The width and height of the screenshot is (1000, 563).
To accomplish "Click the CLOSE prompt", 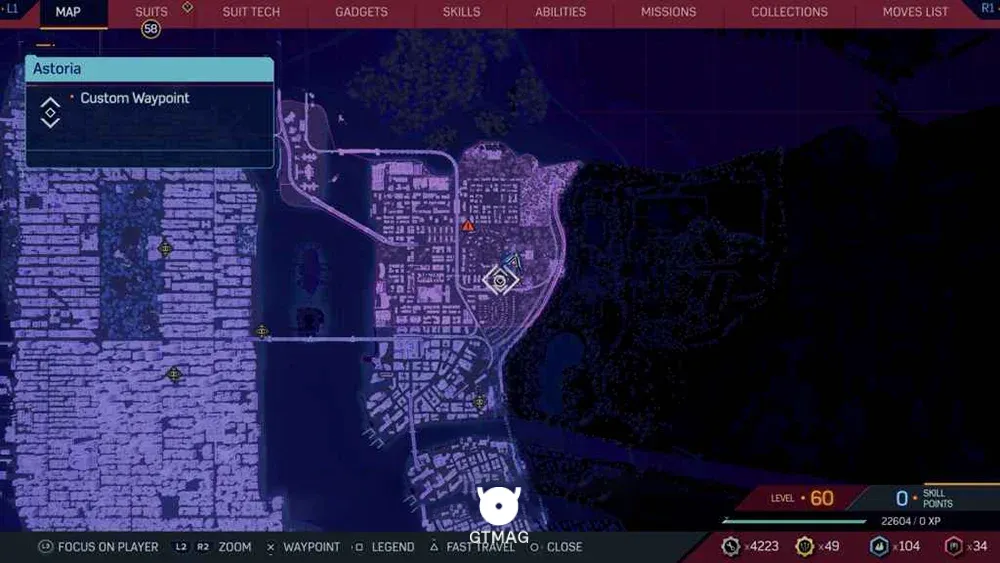I will [556, 547].
